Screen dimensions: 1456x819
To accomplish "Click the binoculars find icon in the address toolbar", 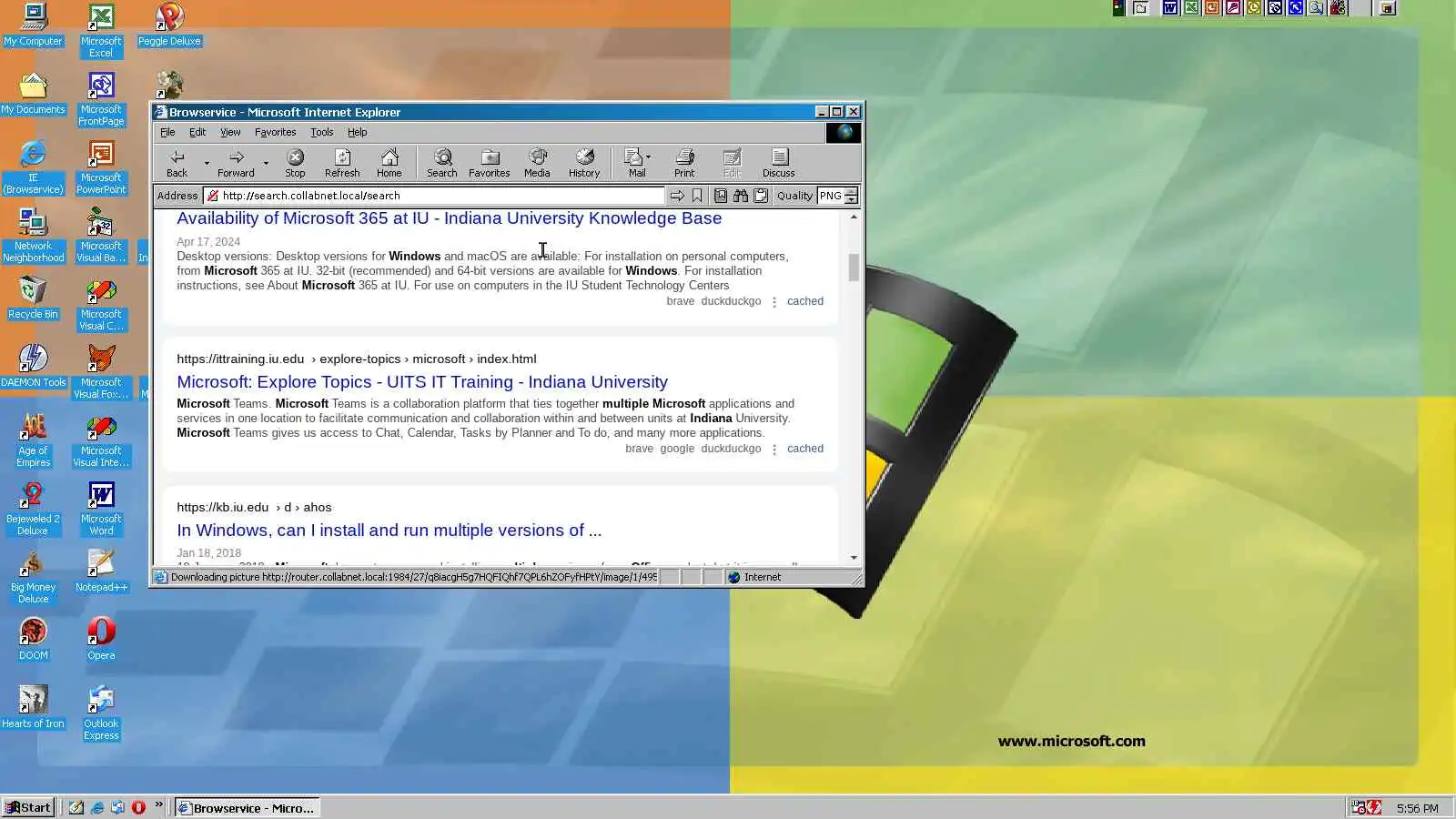I will [x=741, y=196].
